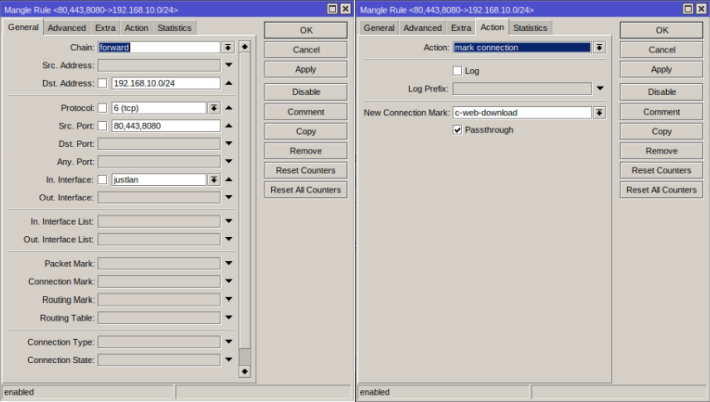
Task: Switch to Action tab in left window
Action: [136, 28]
